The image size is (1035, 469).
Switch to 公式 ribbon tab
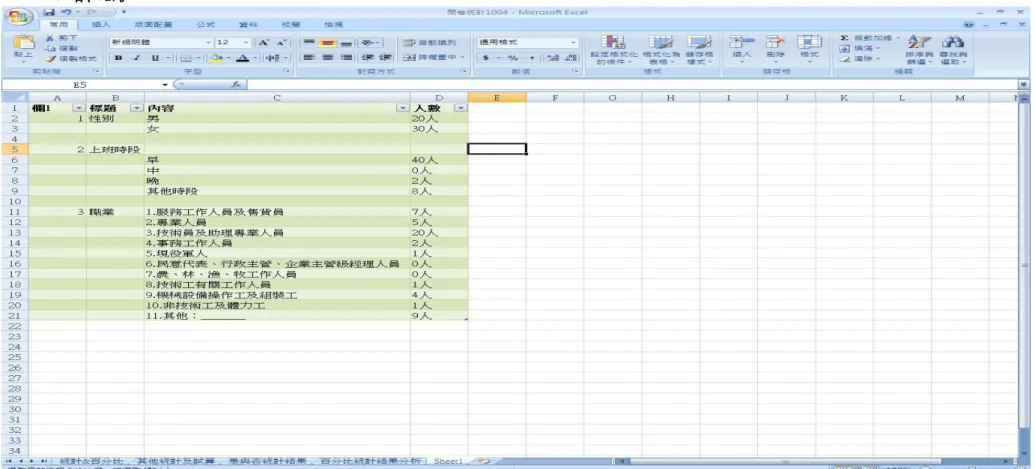(205, 24)
